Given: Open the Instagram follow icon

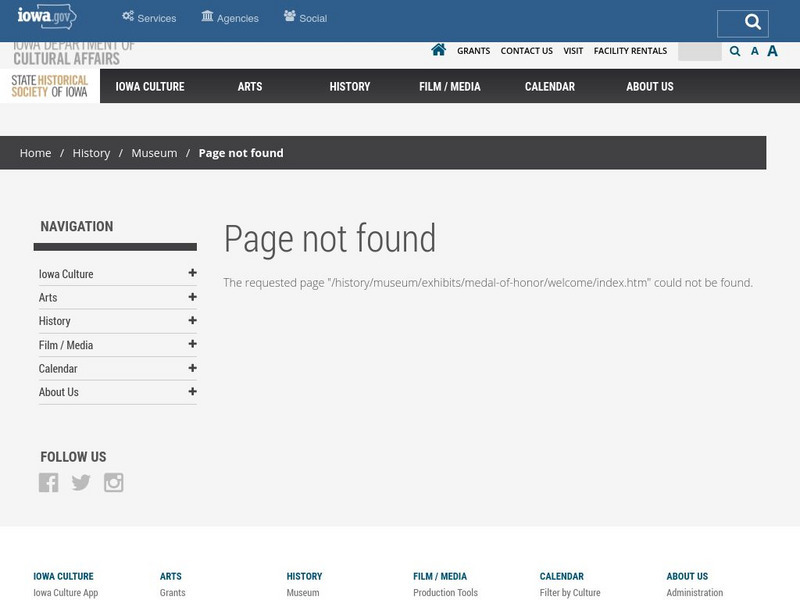Looking at the screenshot, I should 113,482.
